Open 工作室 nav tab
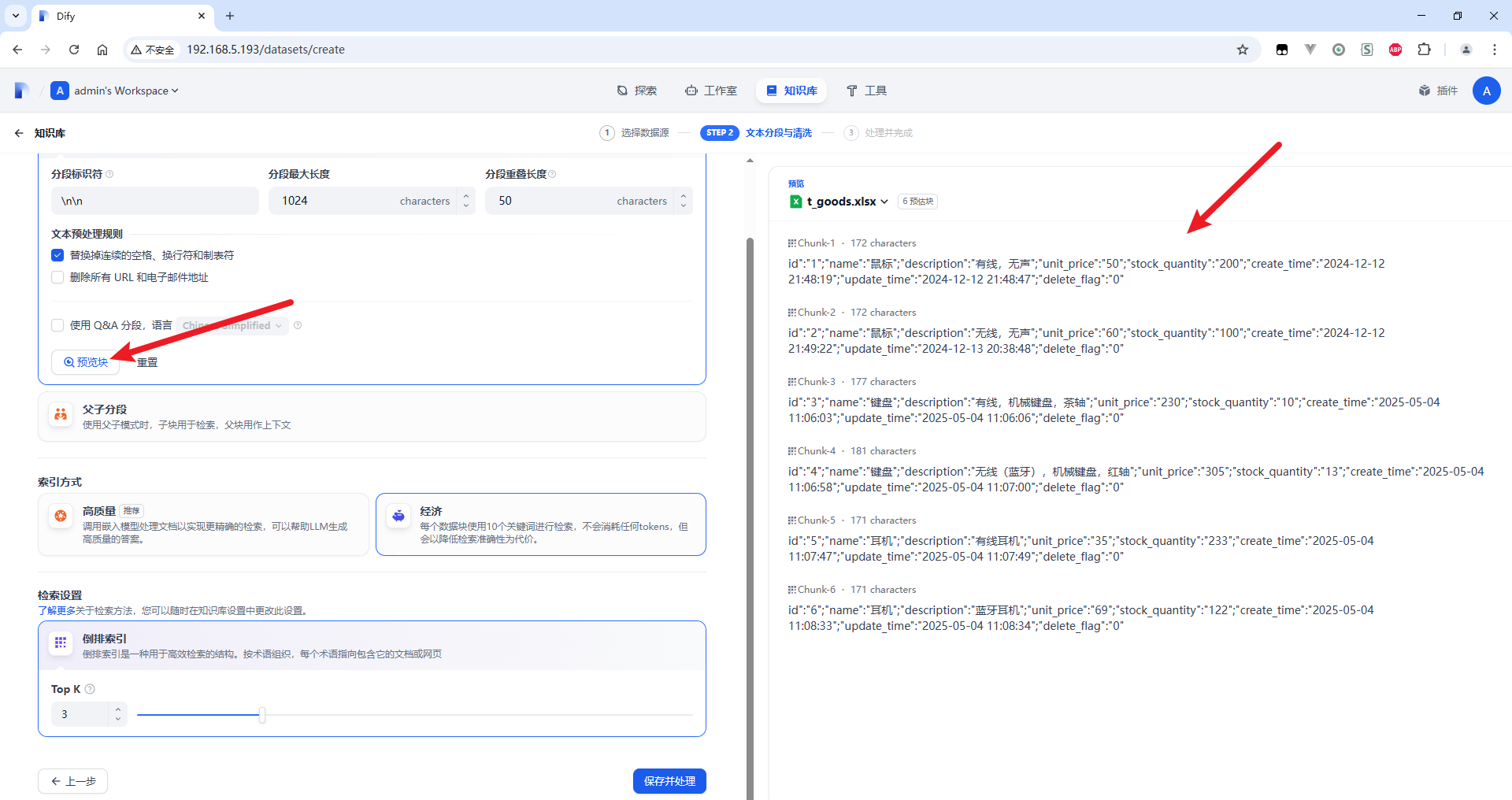The width and height of the screenshot is (1512, 800). coord(711,91)
